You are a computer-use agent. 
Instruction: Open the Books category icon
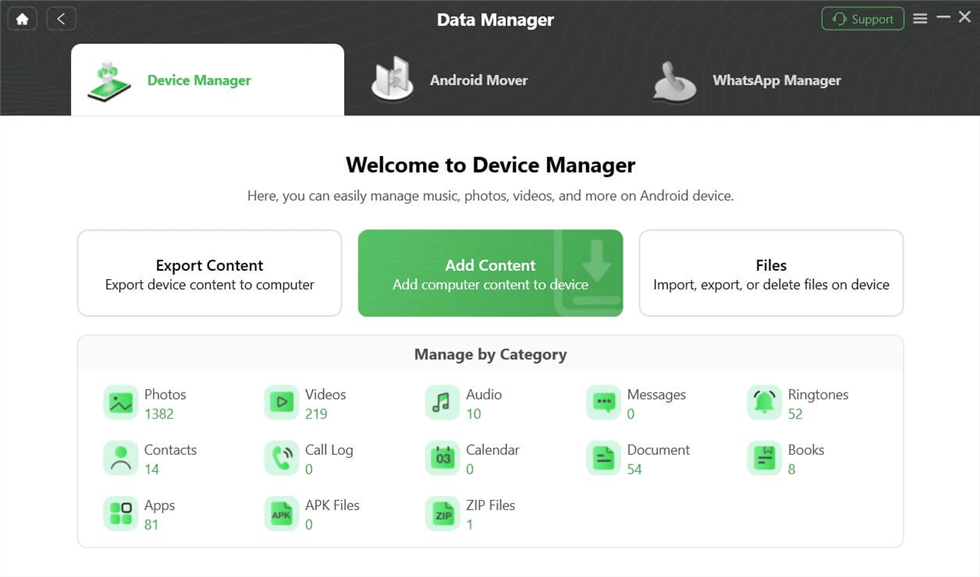point(765,458)
